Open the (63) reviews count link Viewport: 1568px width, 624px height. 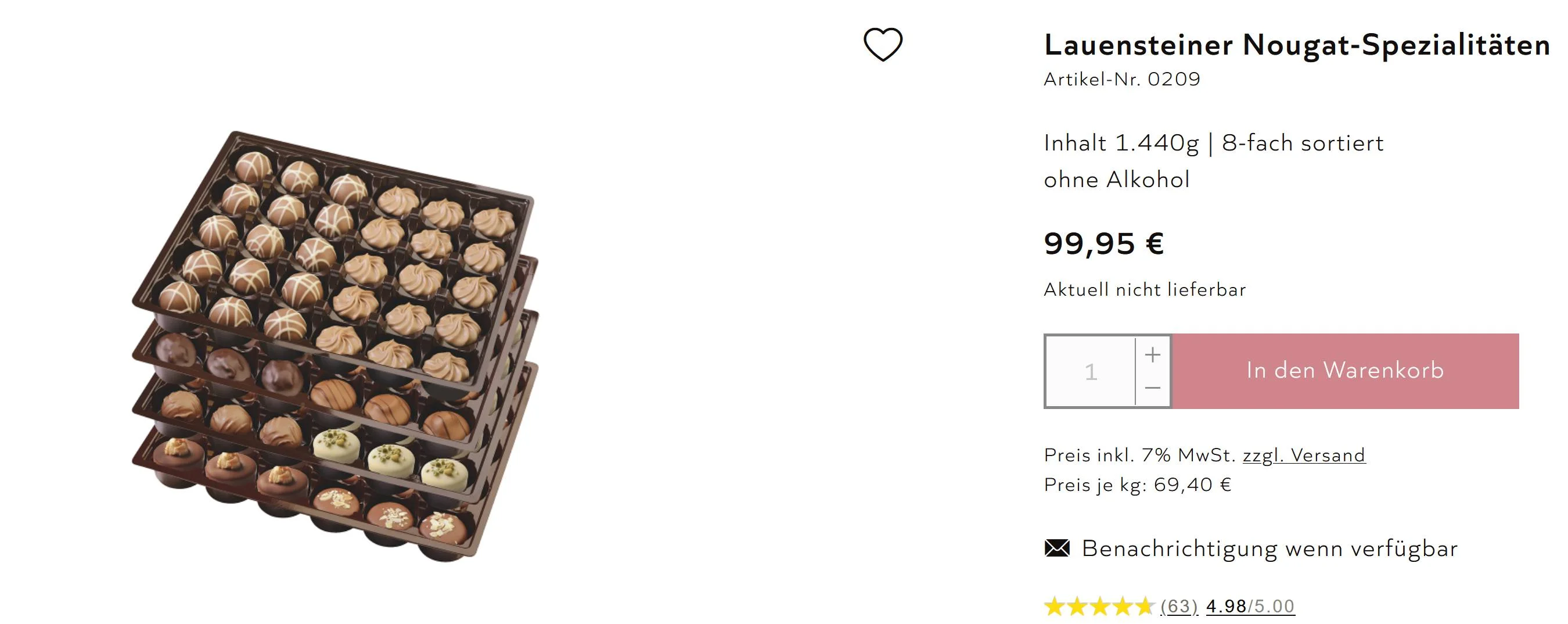(1179, 607)
